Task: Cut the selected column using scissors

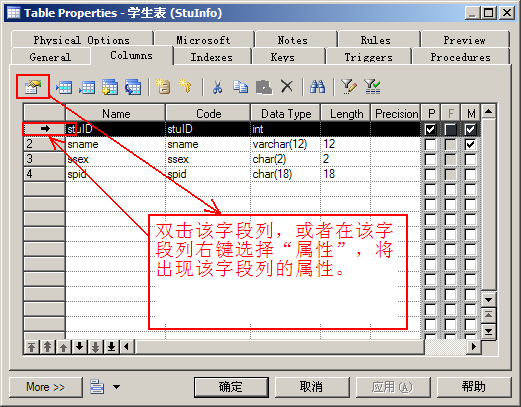Action: (x=217, y=87)
